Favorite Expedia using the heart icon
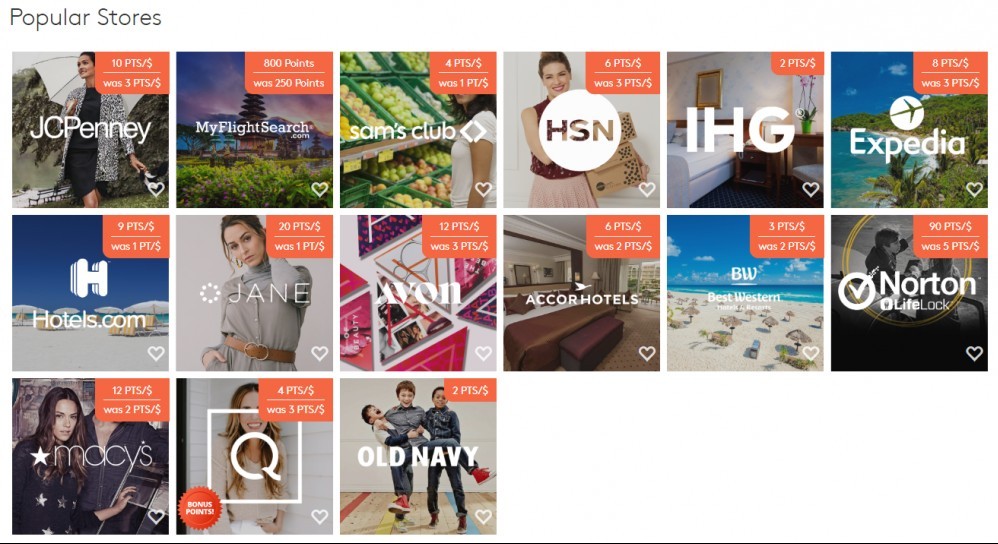998x544 pixels. pyautogui.click(x=974, y=189)
